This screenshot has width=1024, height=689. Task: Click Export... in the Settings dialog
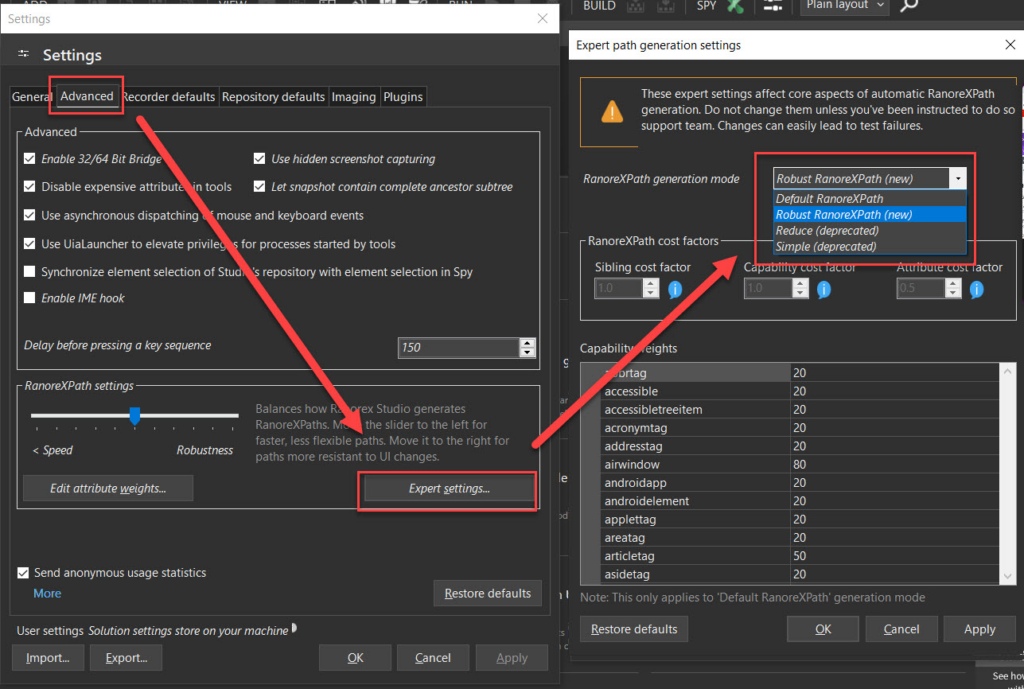[x=126, y=658]
